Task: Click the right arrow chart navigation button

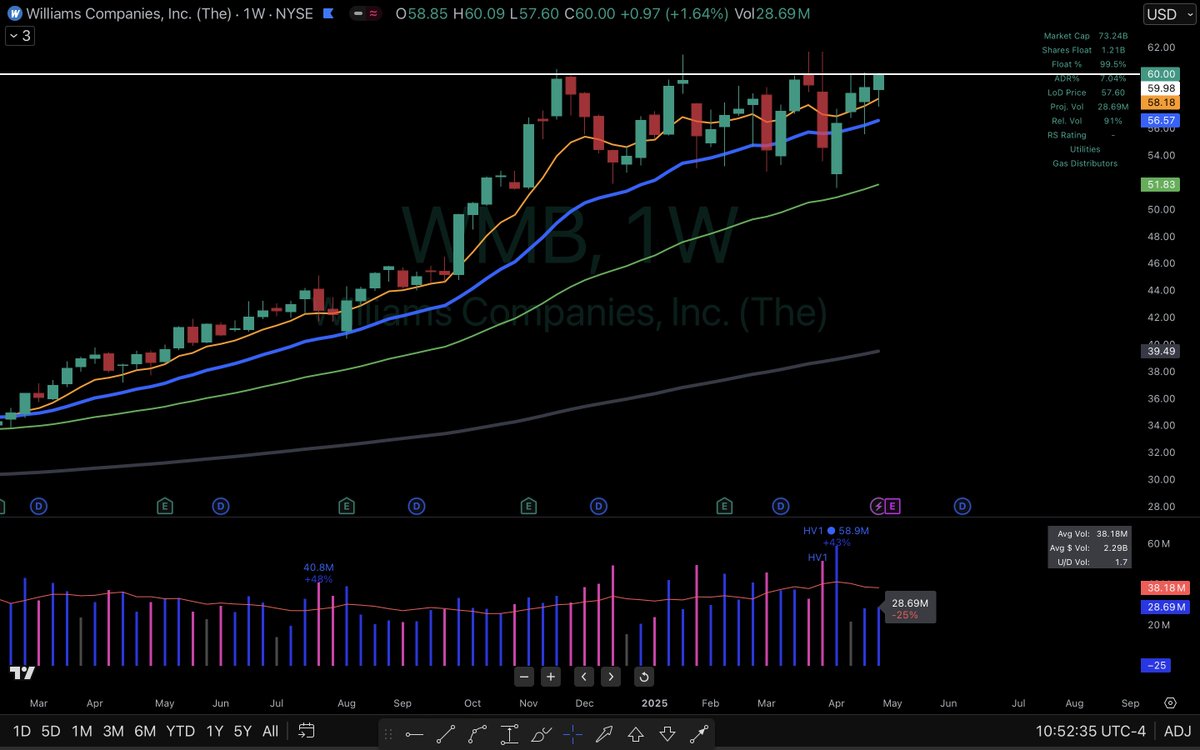Action: point(610,676)
